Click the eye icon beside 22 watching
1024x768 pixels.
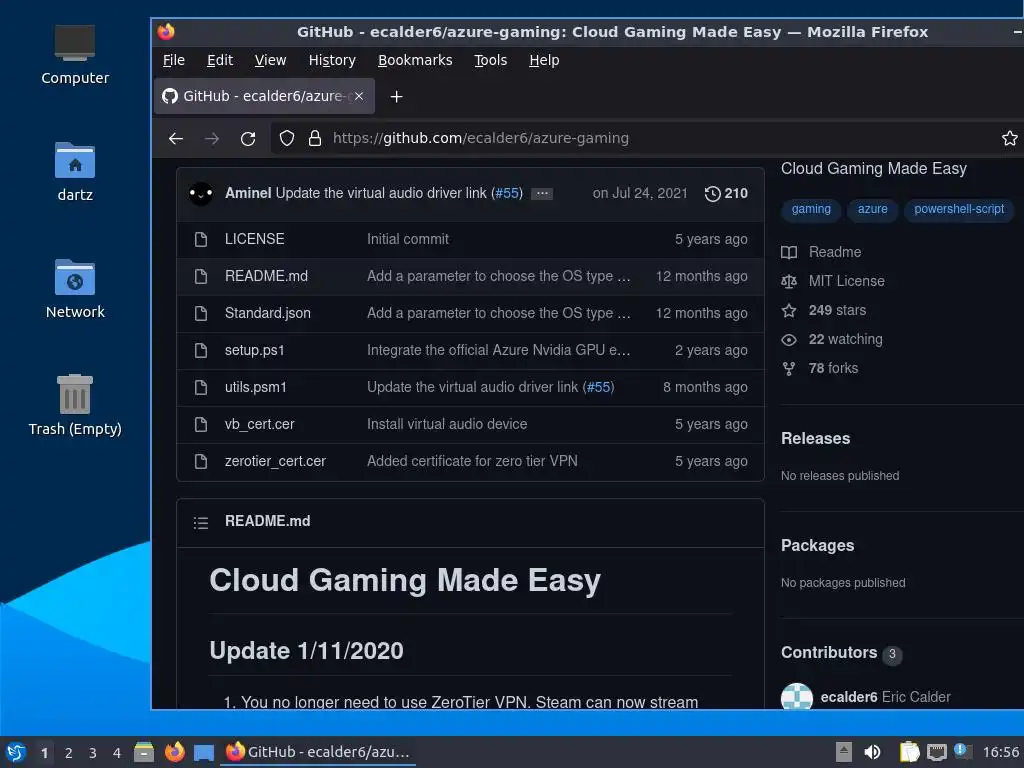click(x=789, y=340)
